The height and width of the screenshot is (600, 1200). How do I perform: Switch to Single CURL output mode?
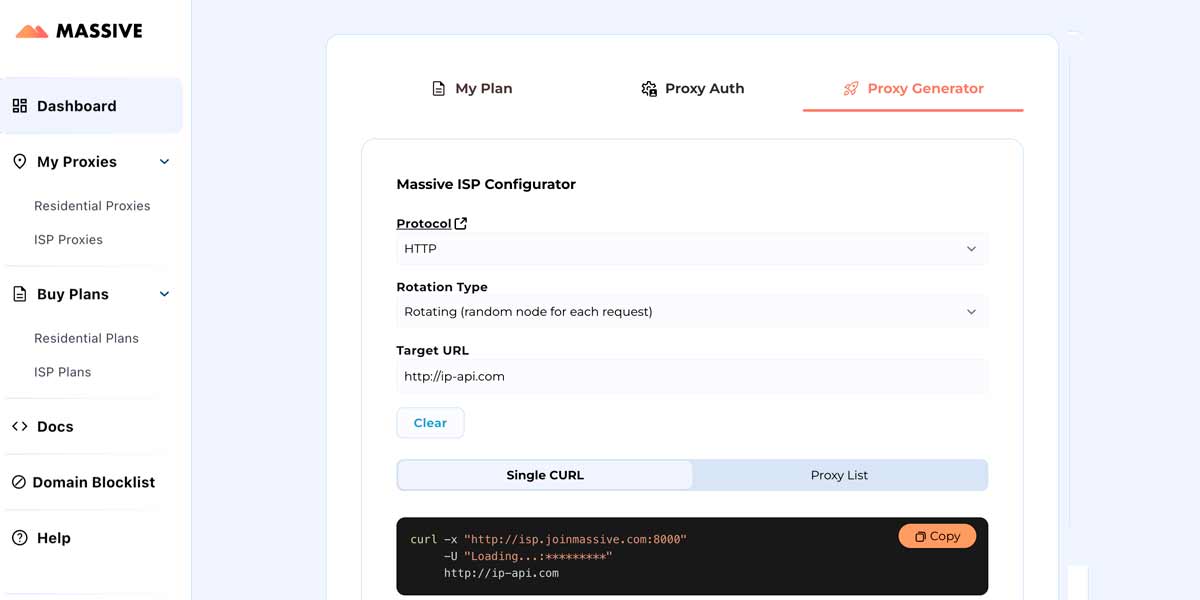[545, 475]
